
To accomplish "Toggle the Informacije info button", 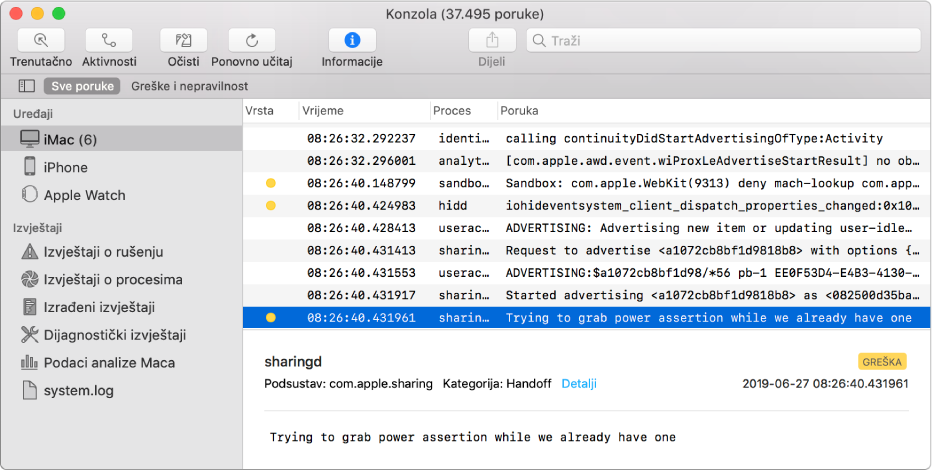I will [352, 40].
